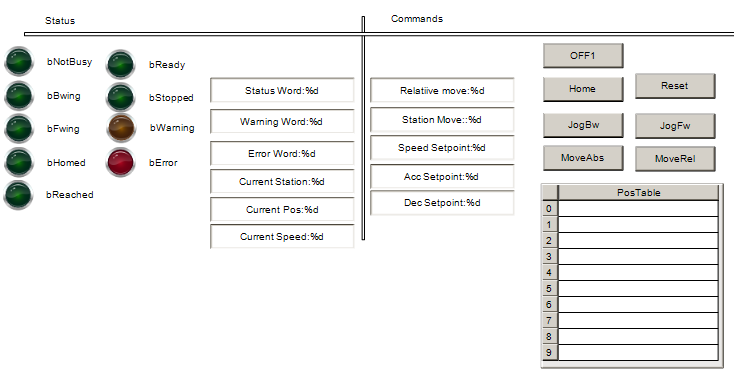Click the bBwing status lamp
Image resolution: width=734 pixels, height=378 pixels.
coord(19,95)
